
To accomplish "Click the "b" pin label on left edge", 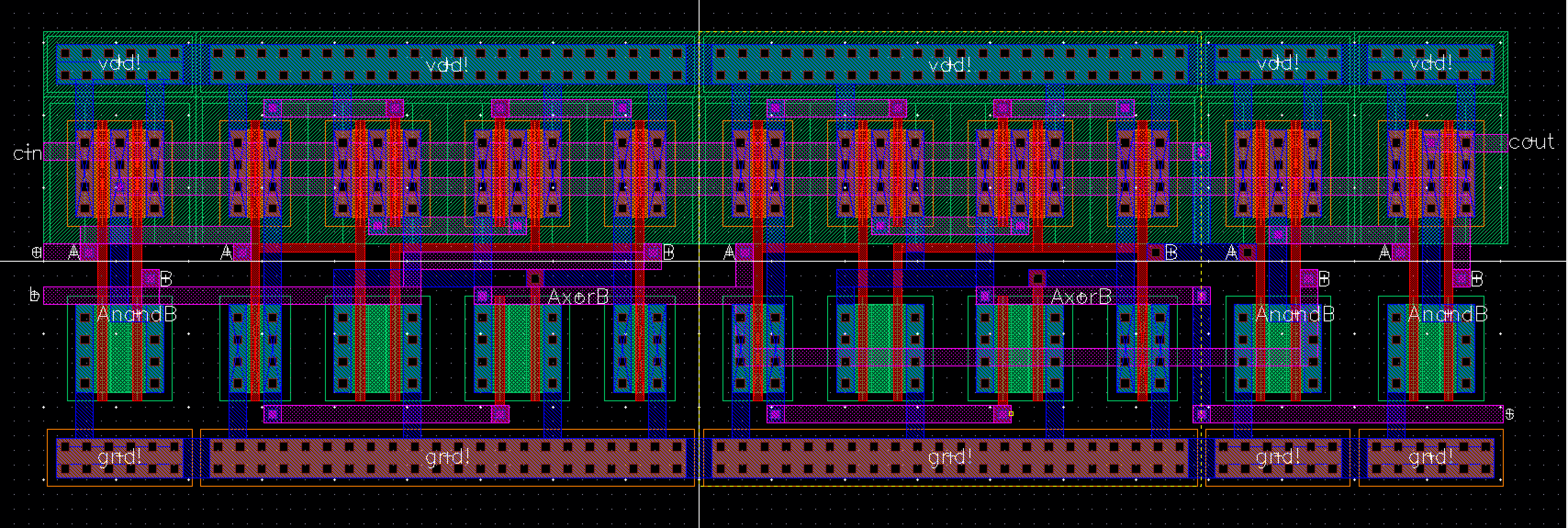I will point(35,295).
